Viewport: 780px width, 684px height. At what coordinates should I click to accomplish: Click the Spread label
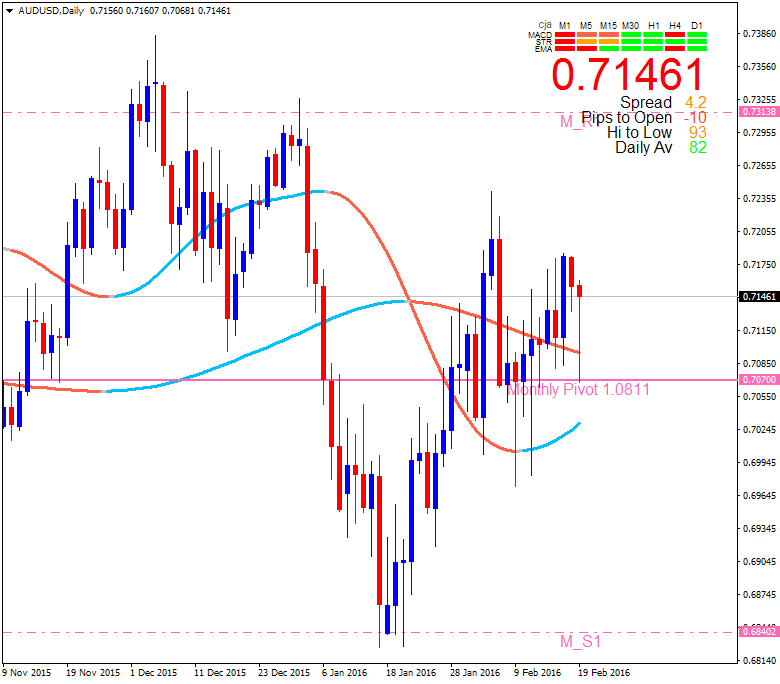646,102
